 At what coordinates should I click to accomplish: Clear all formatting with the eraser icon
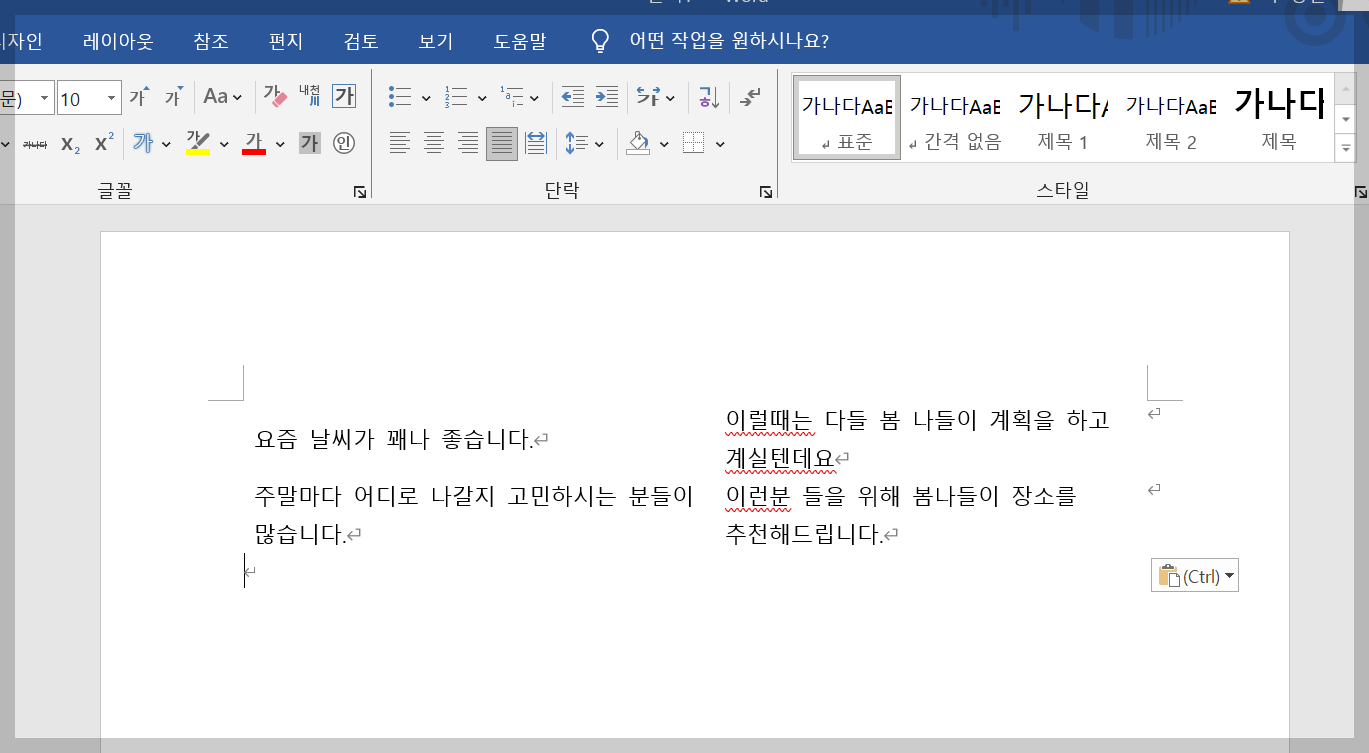pyautogui.click(x=276, y=96)
